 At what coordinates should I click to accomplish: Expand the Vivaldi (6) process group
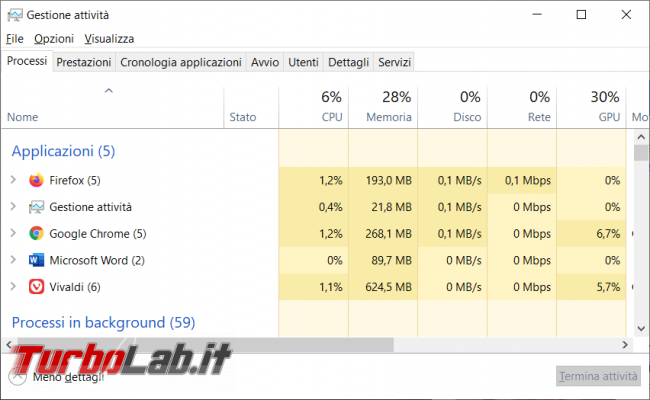[x=13, y=286]
